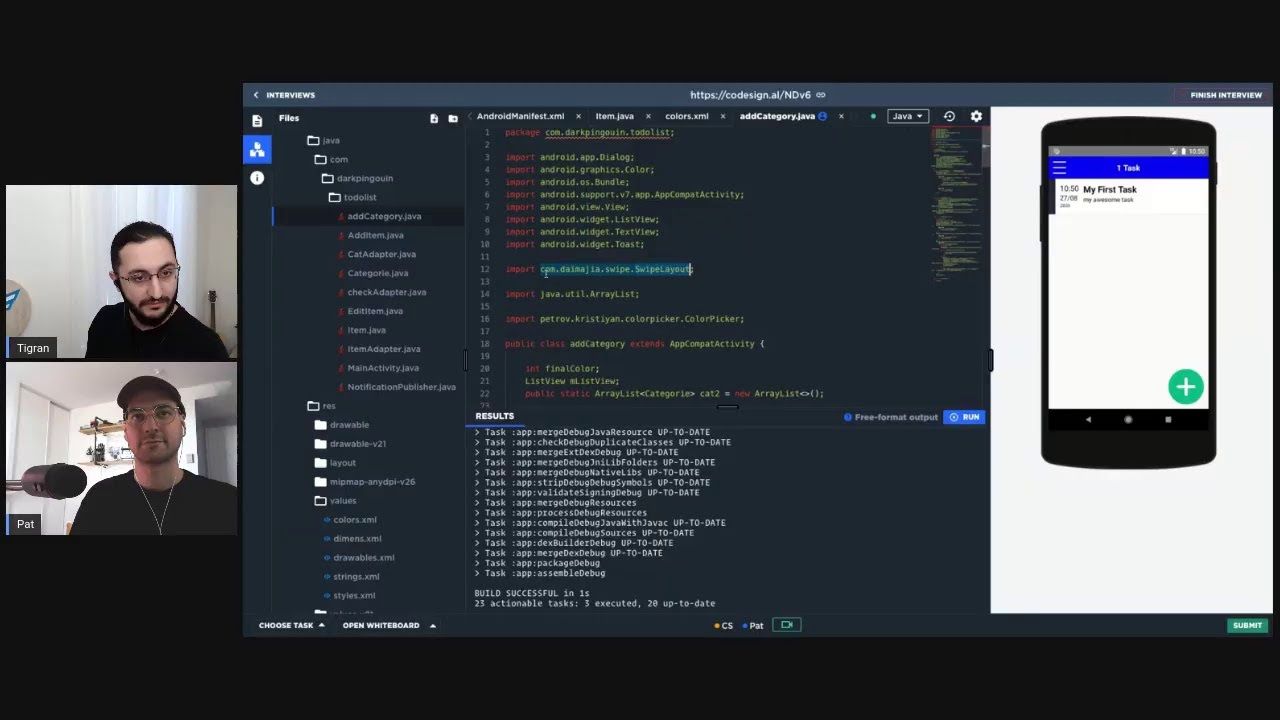Open the hamburger menu in phone preview

1059,168
